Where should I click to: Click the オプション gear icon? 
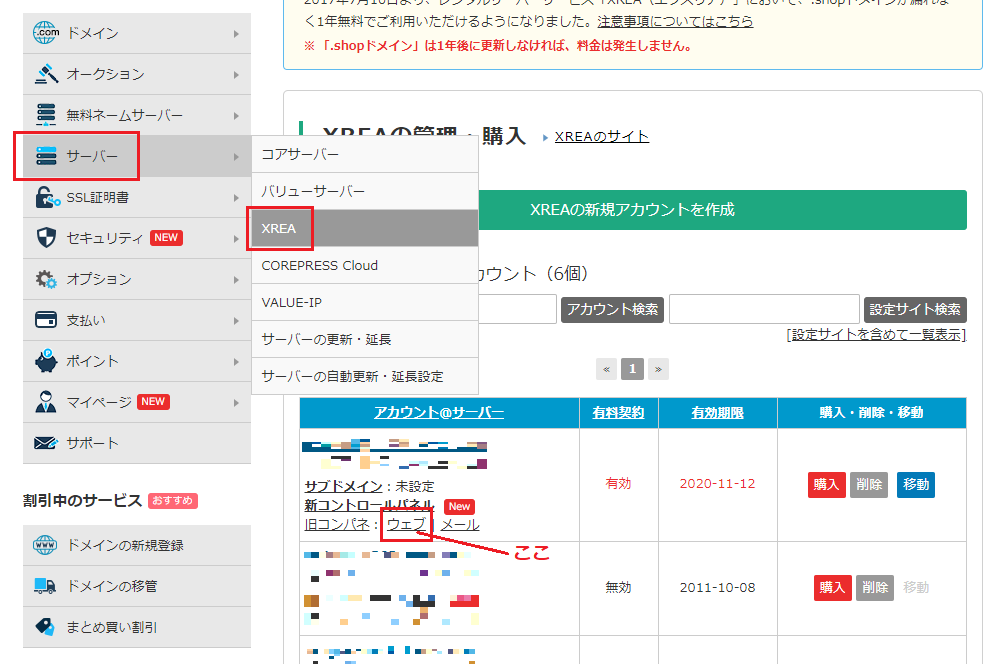(x=45, y=279)
